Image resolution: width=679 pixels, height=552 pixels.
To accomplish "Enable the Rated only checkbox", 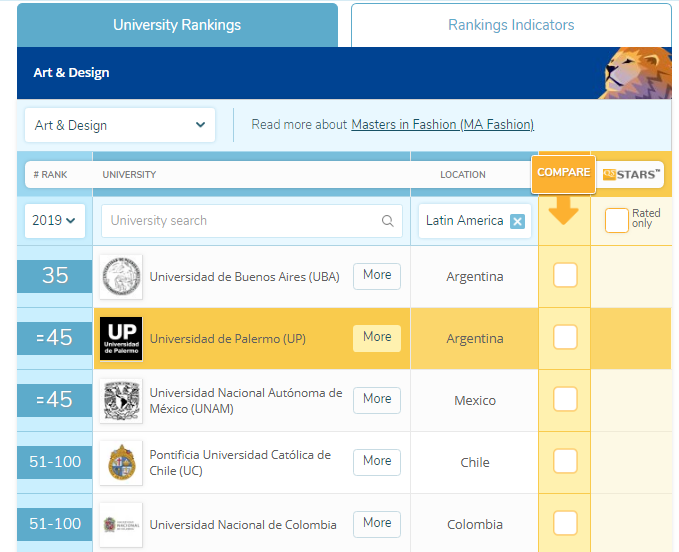I will (617, 220).
